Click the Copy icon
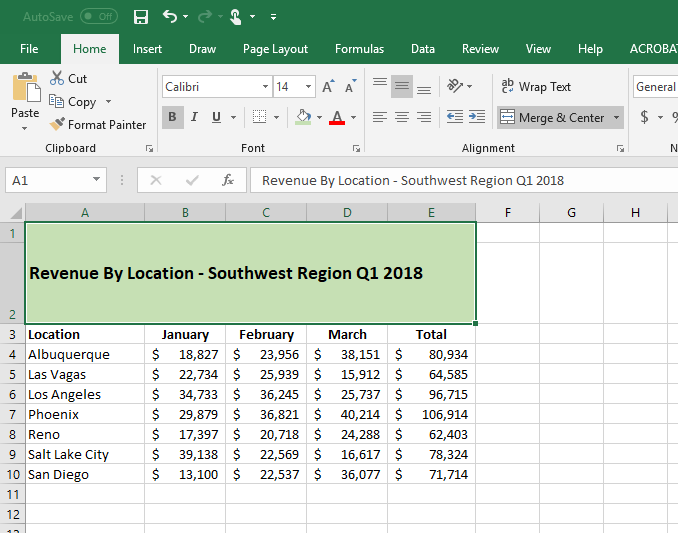 click(56, 101)
